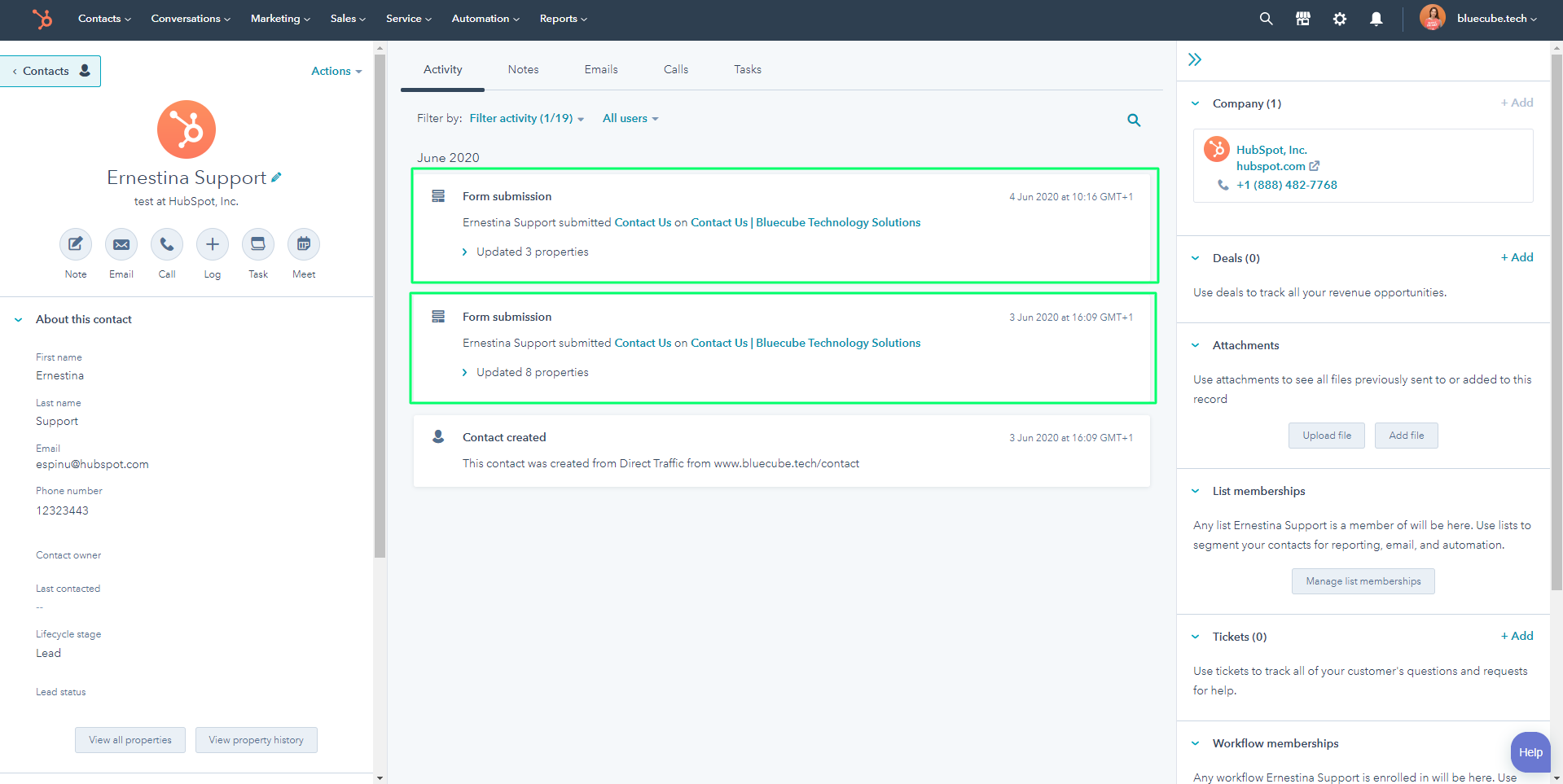
Task: Click the Meet calendar icon button
Action: tap(304, 244)
